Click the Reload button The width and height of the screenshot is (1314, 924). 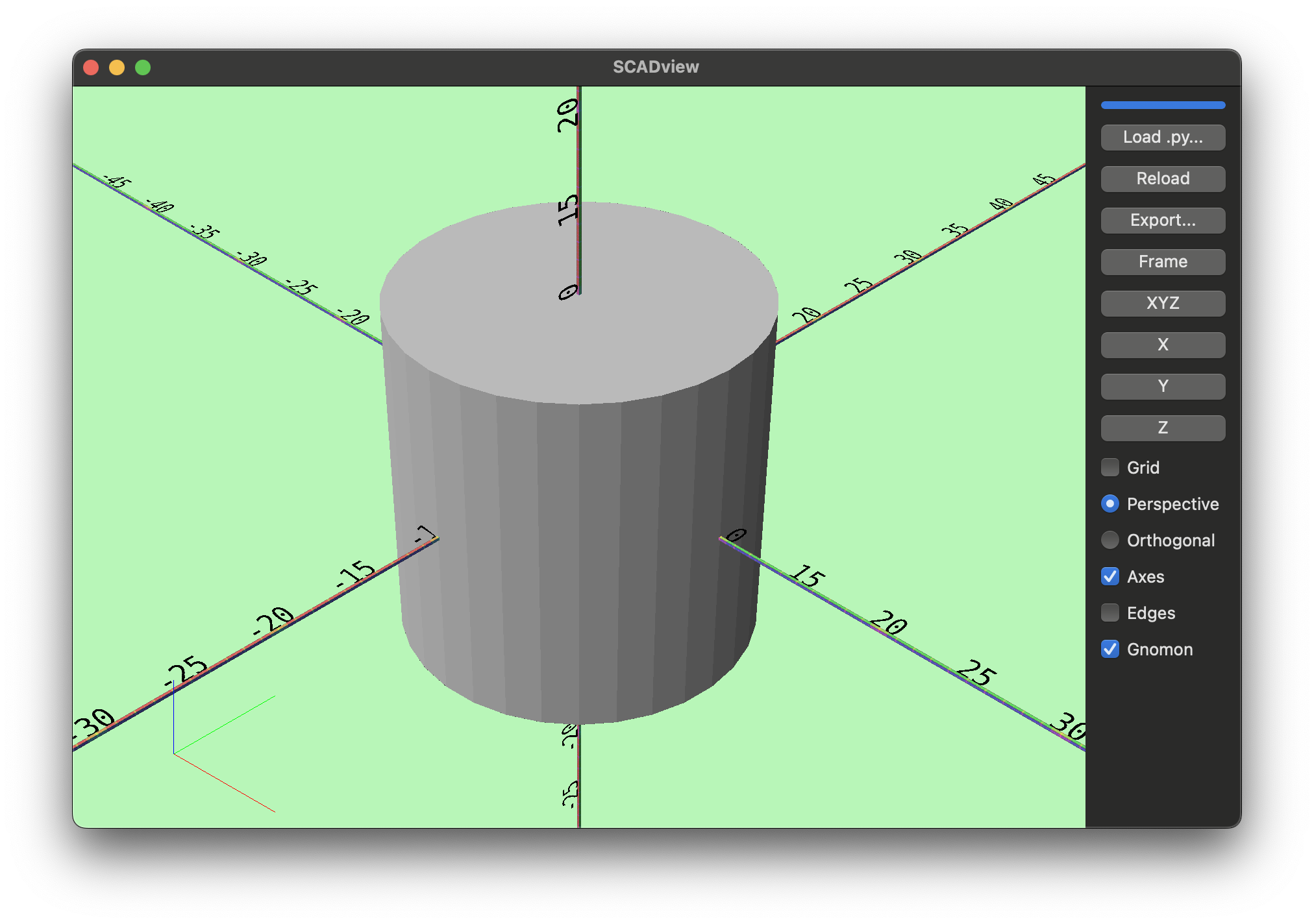pyautogui.click(x=1162, y=178)
